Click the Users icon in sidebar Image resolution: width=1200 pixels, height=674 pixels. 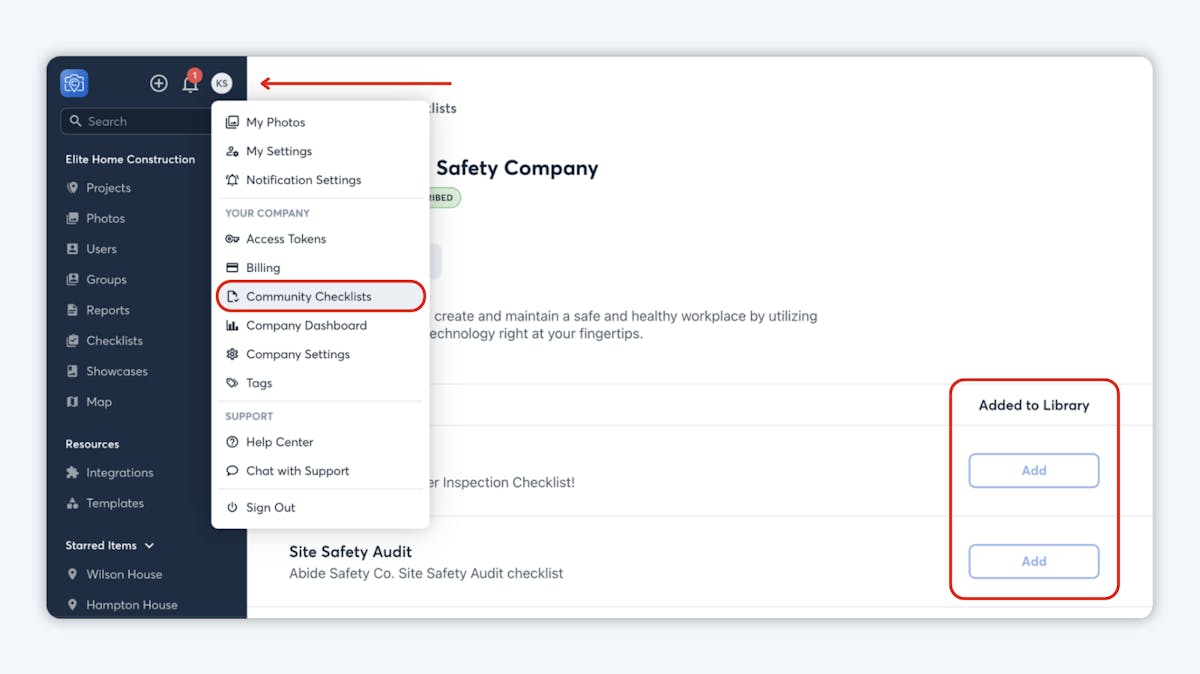click(72, 249)
